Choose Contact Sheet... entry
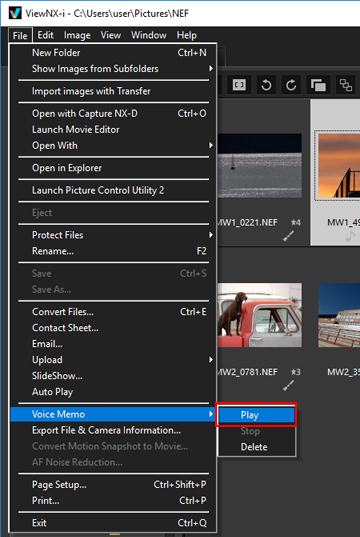Image resolution: width=360 pixels, height=537 pixels. tap(113, 328)
